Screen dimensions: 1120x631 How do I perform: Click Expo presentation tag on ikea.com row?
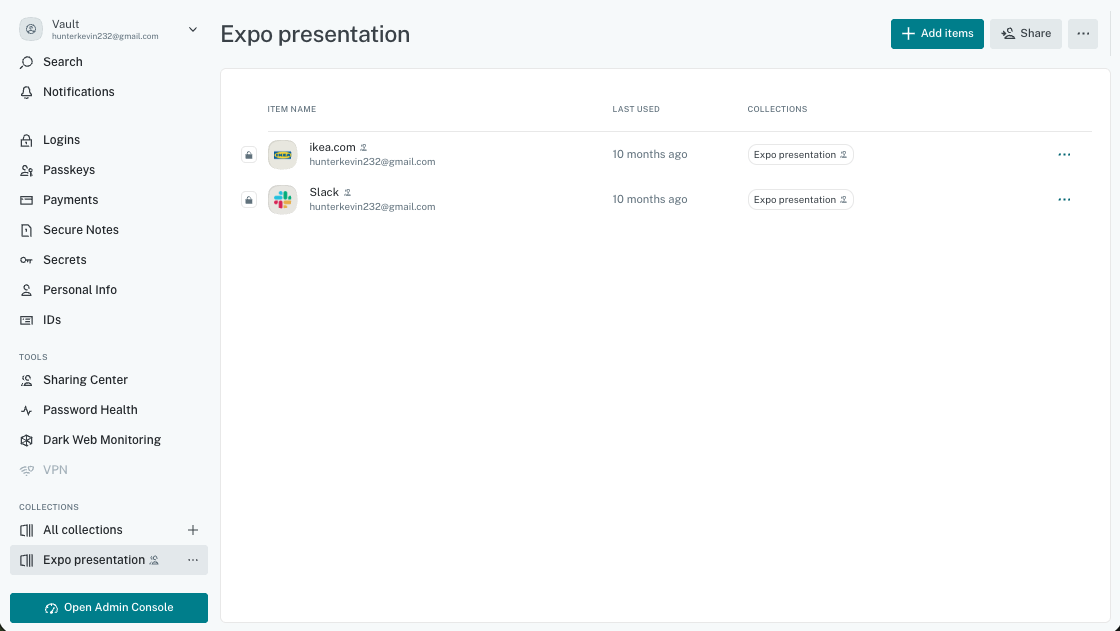pos(800,155)
